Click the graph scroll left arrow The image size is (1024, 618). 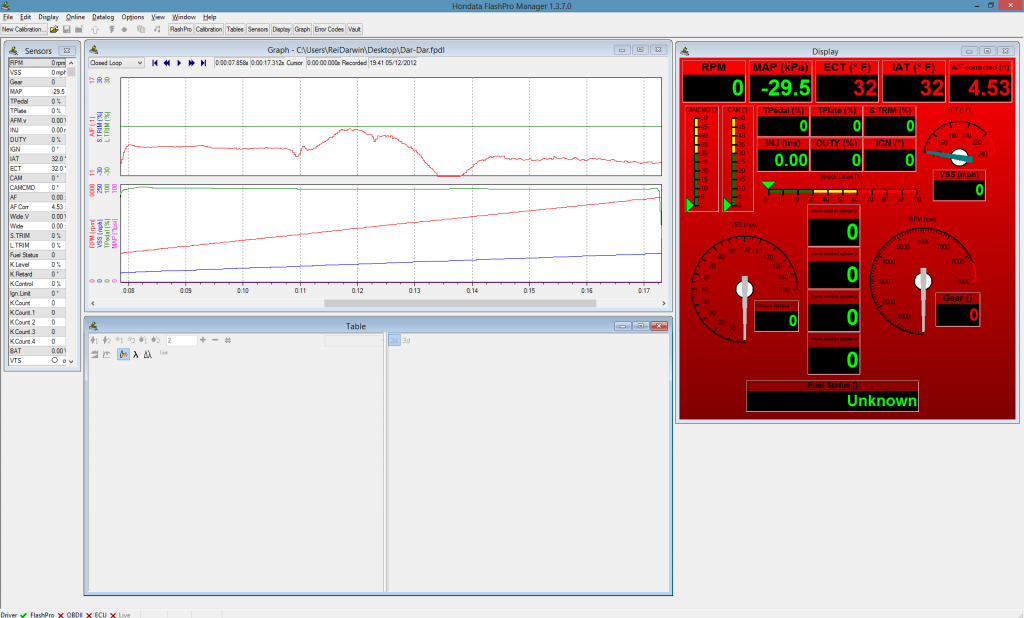coord(93,303)
